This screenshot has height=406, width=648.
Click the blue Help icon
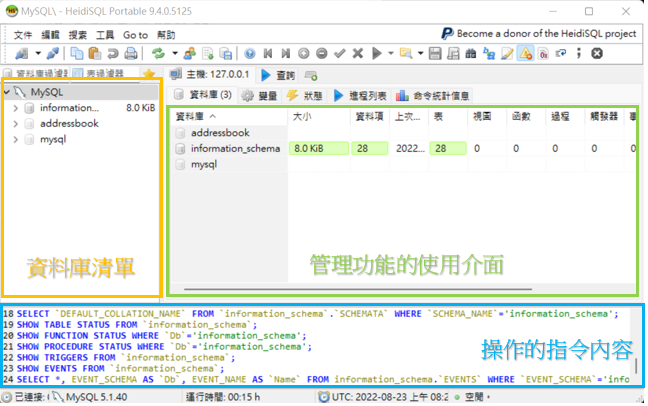click(250, 53)
